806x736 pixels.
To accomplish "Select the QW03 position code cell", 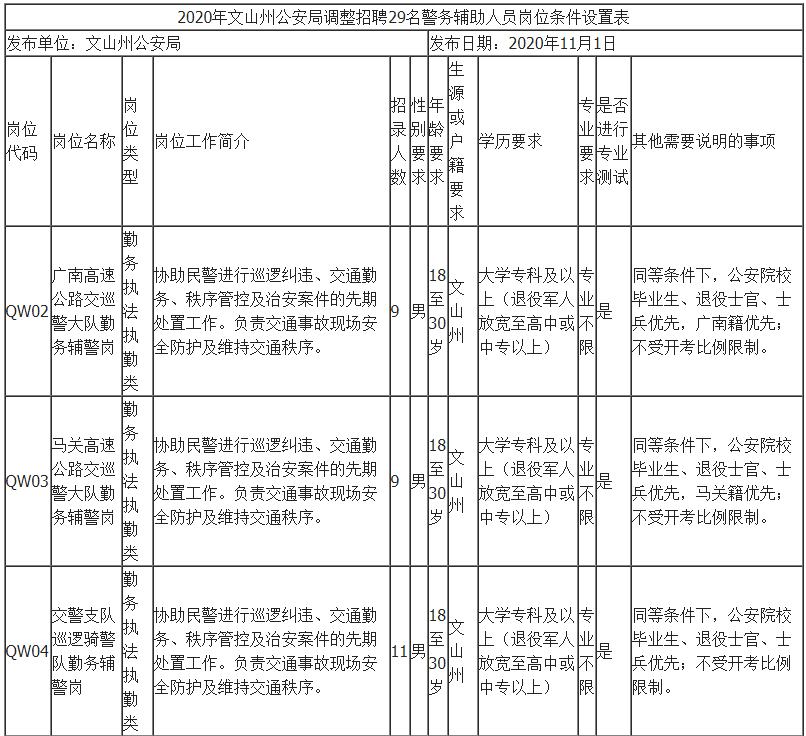I will tap(28, 481).
